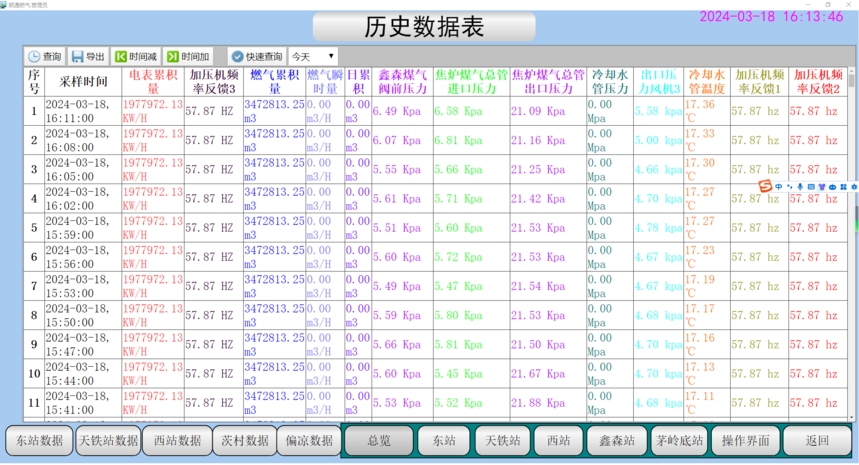Click the 快速查询 (Quick query) checkmark icon
This screenshot has height=465, width=859.
click(237, 57)
